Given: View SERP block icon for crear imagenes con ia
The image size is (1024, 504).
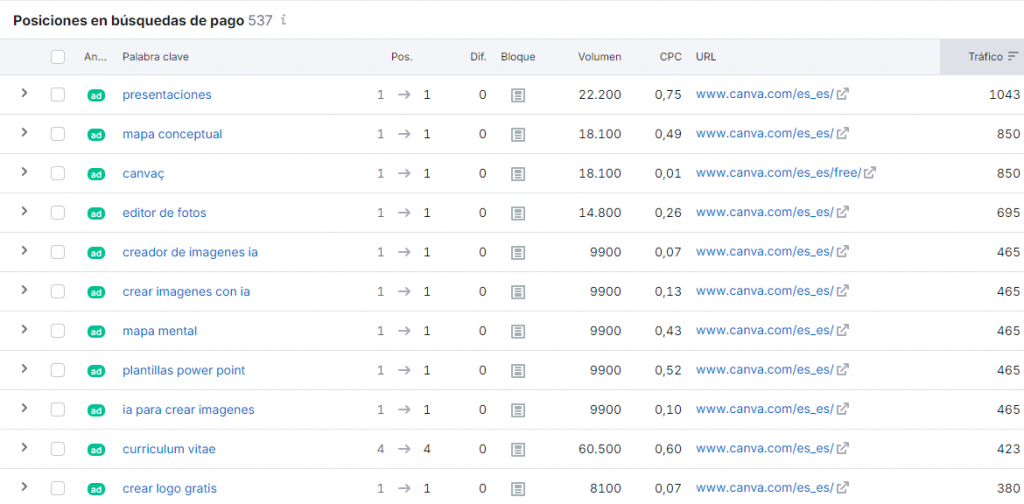Looking at the screenshot, I should [518, 292].
